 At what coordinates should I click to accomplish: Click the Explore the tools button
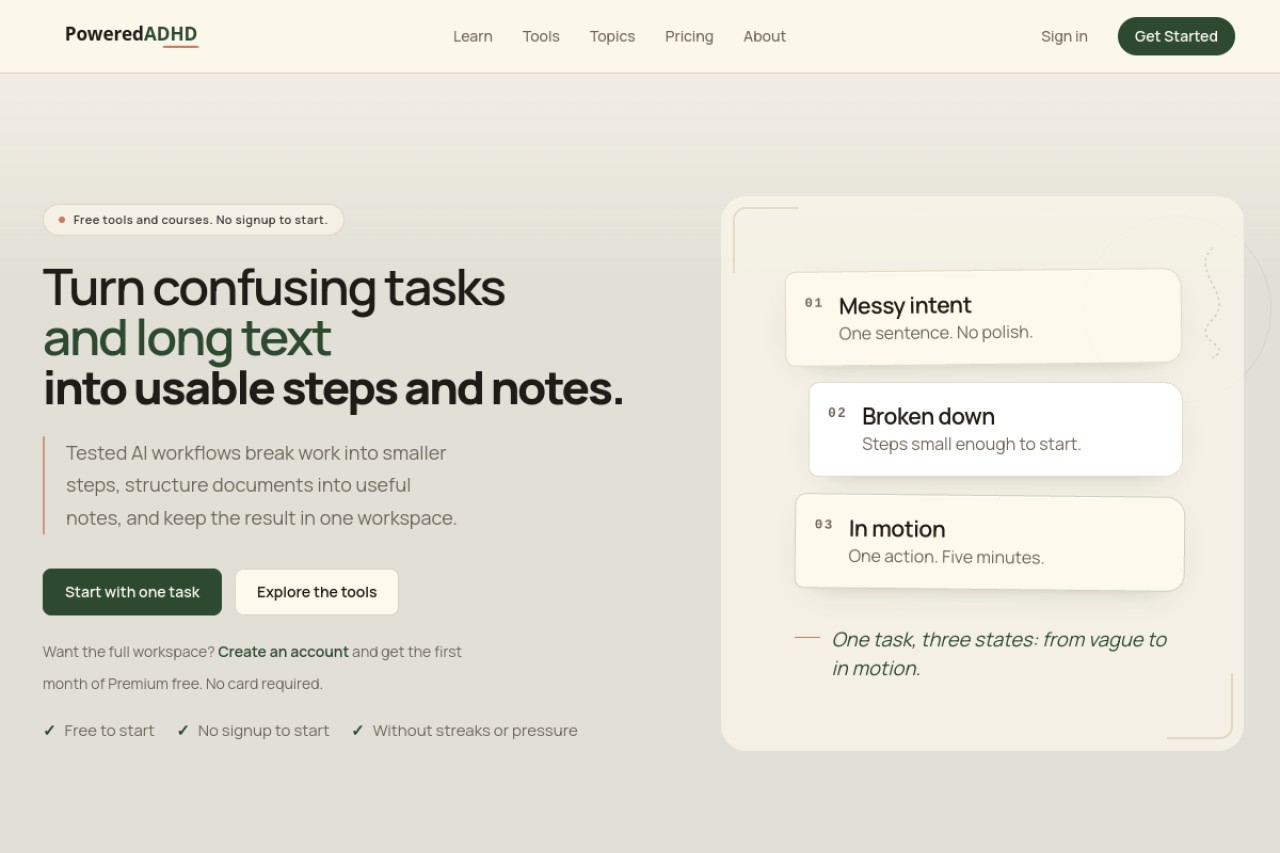(x=317, y=592)
